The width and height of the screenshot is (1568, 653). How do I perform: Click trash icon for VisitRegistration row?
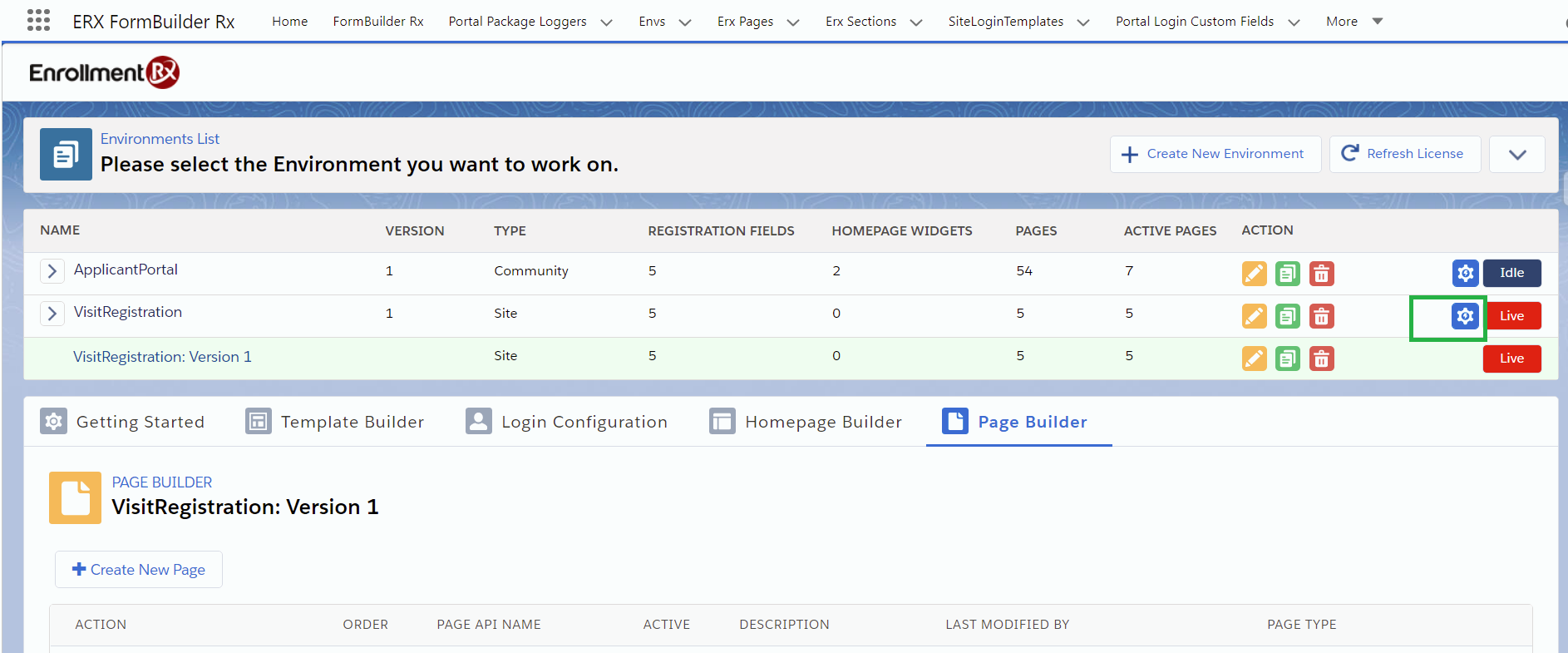click(1321, 316)
